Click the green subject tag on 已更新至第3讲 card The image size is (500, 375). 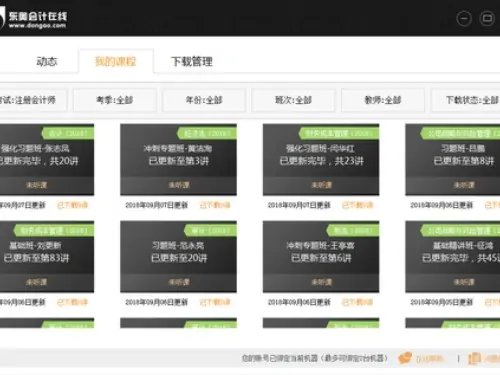(x=207, y=133)
